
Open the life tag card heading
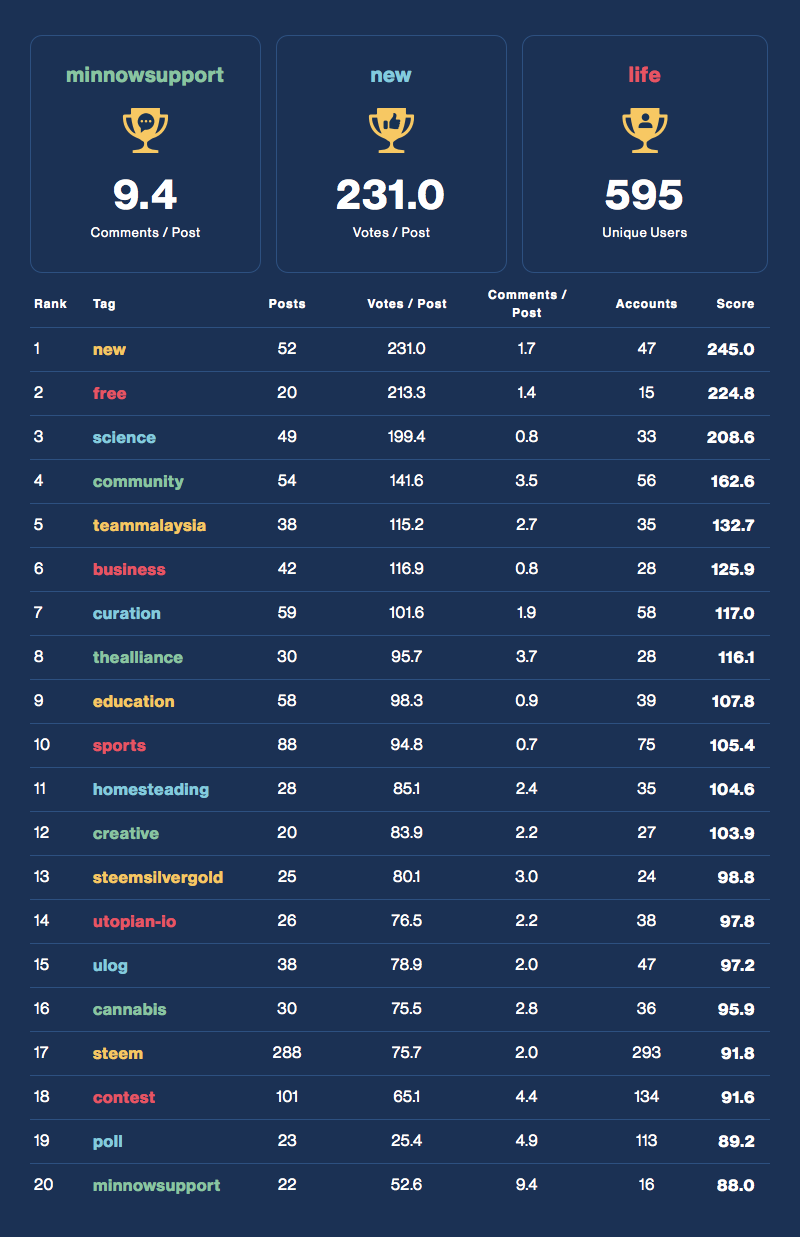click(x=644, y=75)
